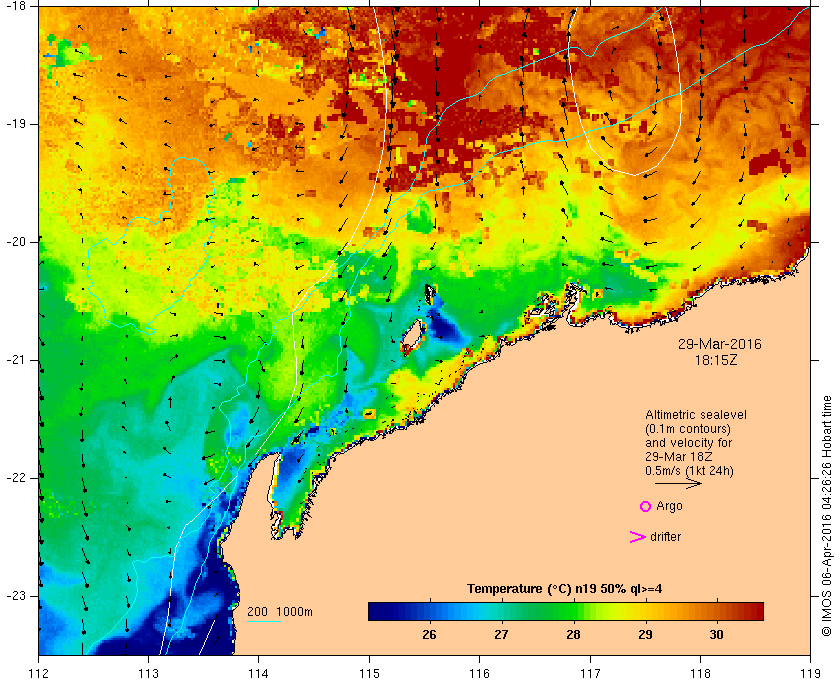Click colorbar tick label 26
The image size is (840, 680).
tap(429, 635)
